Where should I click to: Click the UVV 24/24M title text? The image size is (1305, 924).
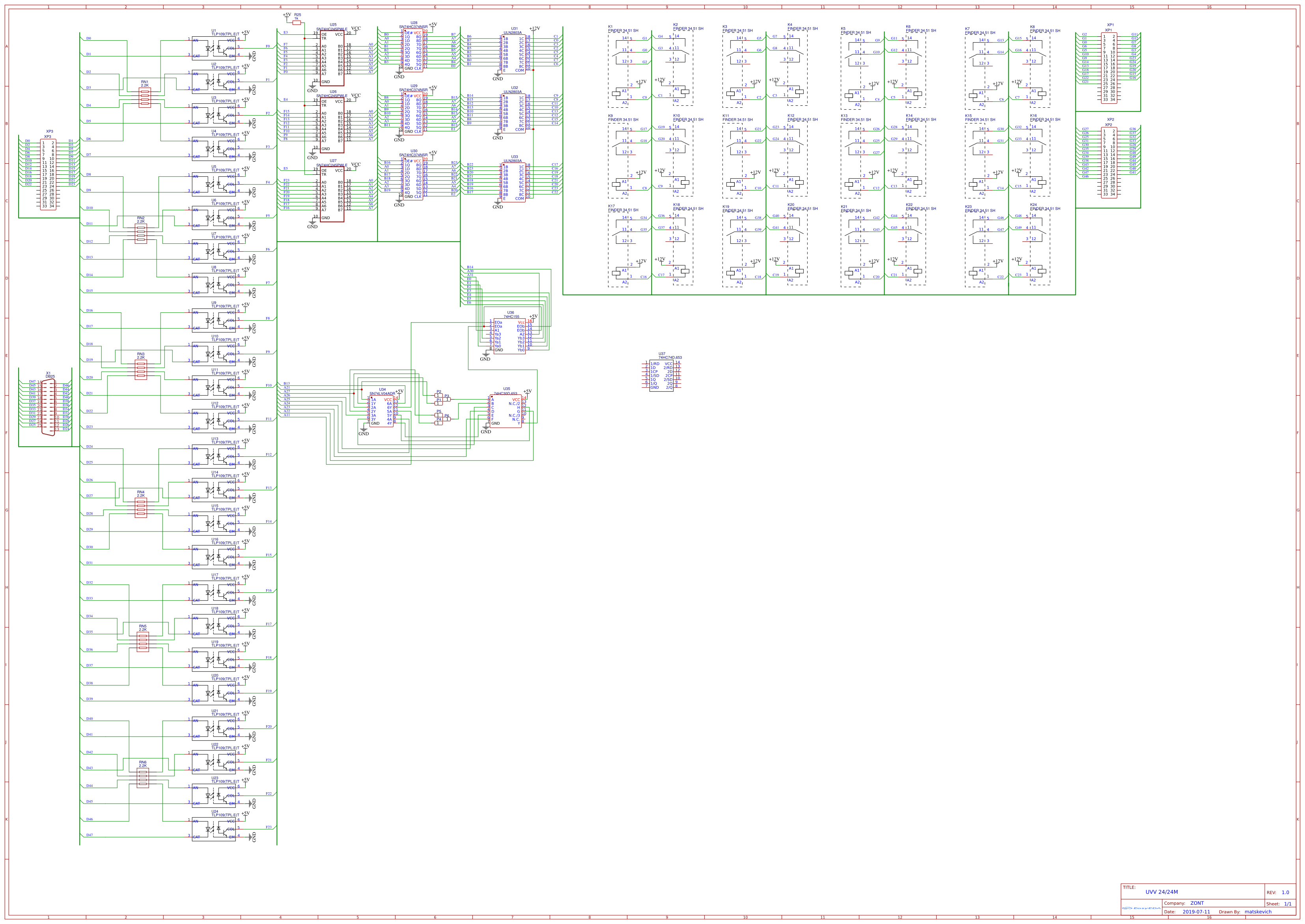[x=1161, y=892]
